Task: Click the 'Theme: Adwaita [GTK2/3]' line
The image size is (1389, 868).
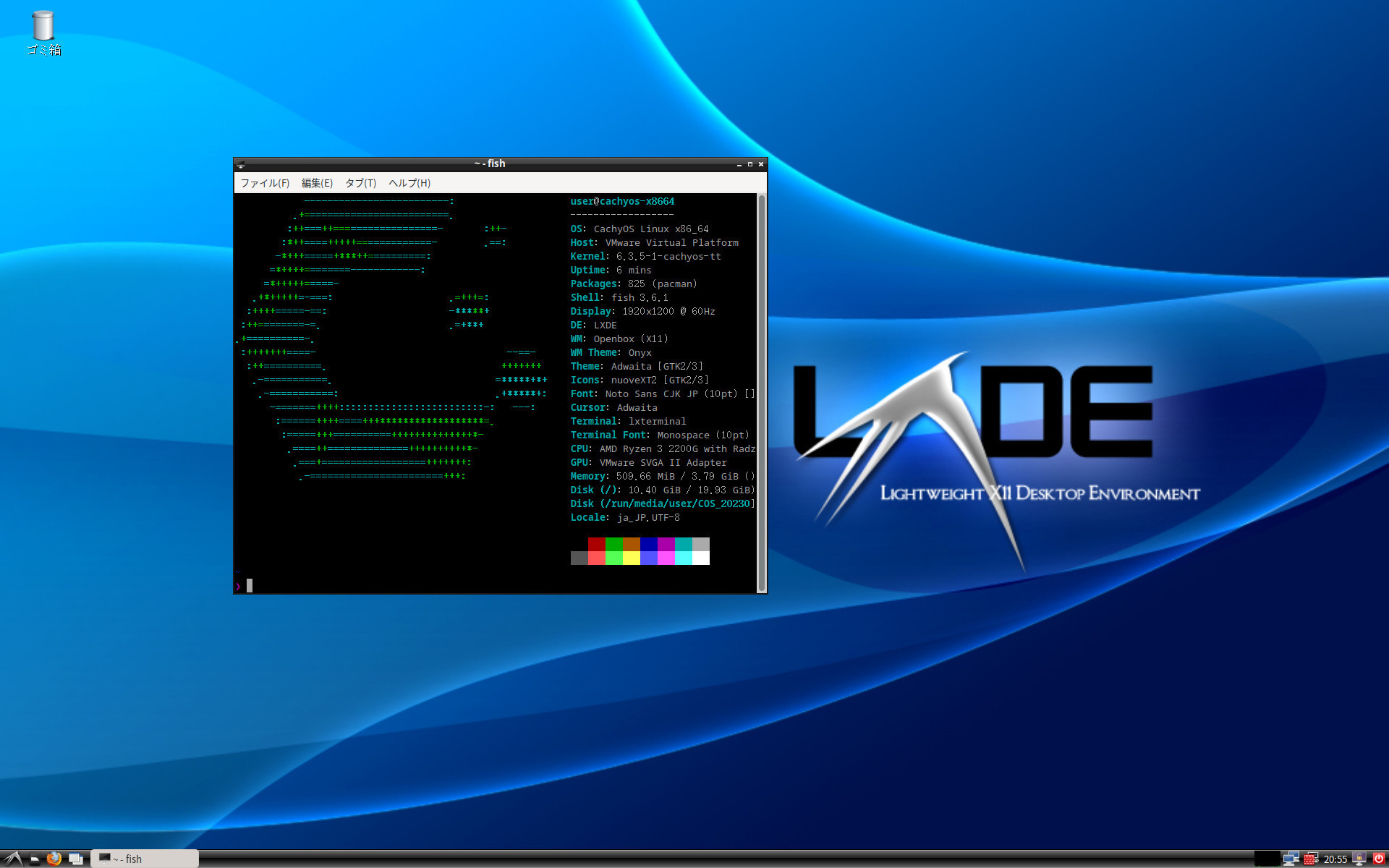Action: [x=637, y=367]
